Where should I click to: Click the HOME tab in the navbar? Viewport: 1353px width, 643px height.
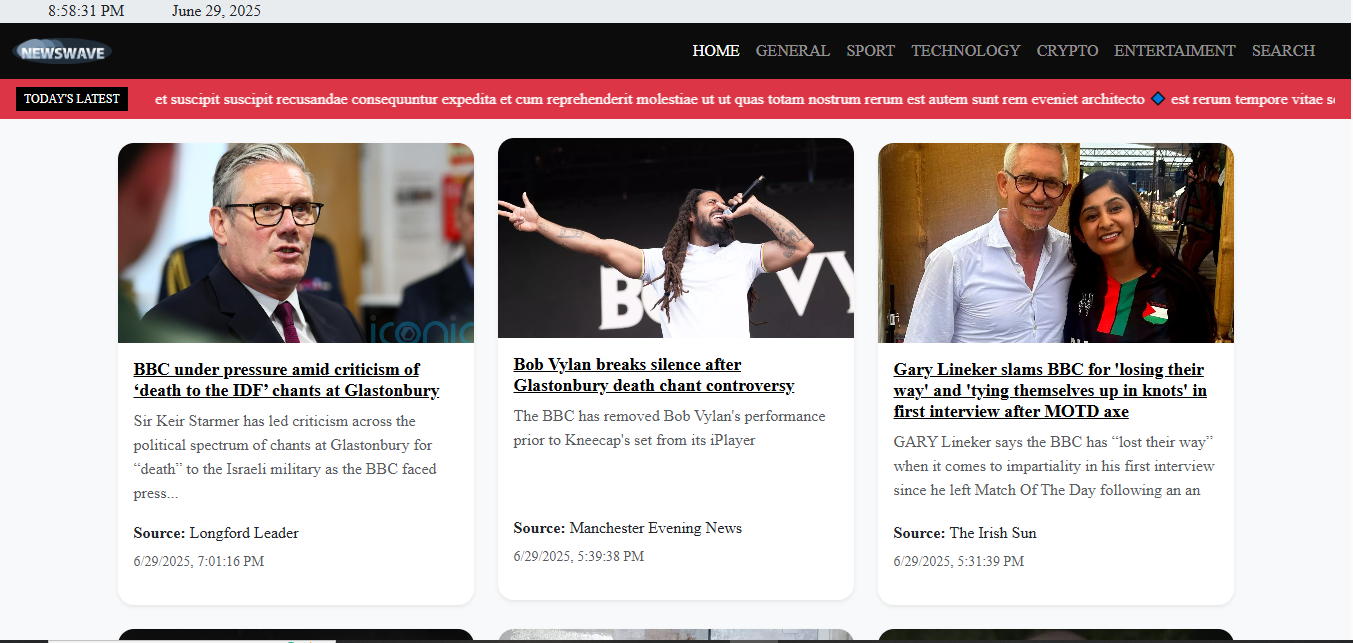(716, 50)
